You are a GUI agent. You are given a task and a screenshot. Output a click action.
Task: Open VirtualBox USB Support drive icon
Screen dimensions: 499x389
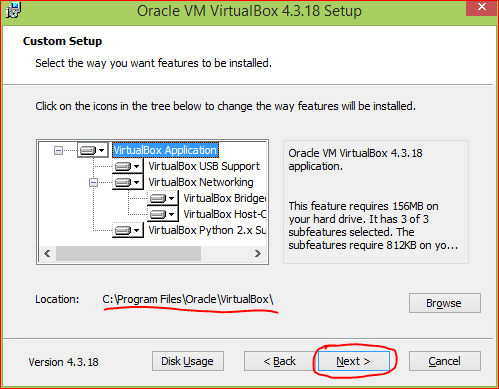(x=128, y=166)
